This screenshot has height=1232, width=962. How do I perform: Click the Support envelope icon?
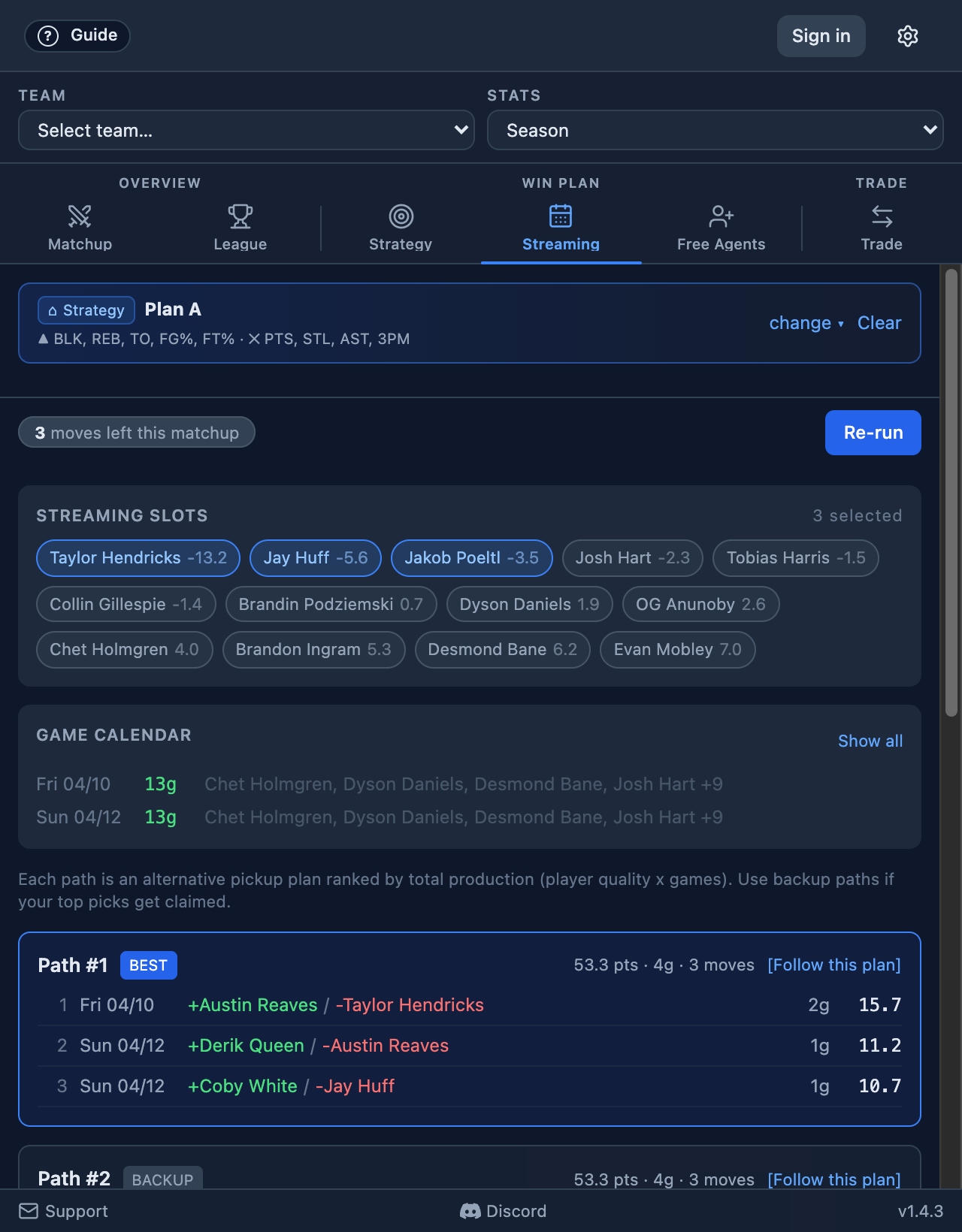29,1211
